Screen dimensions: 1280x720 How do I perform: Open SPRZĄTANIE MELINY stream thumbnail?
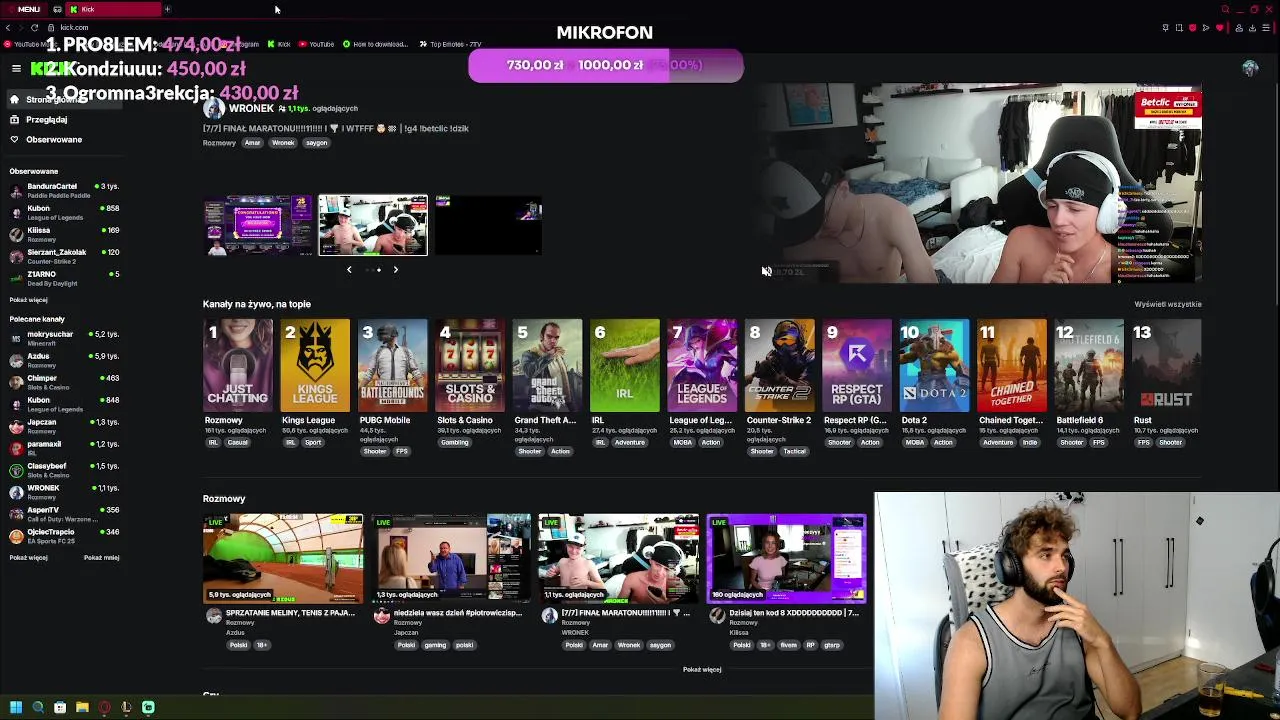coord(284,559)
